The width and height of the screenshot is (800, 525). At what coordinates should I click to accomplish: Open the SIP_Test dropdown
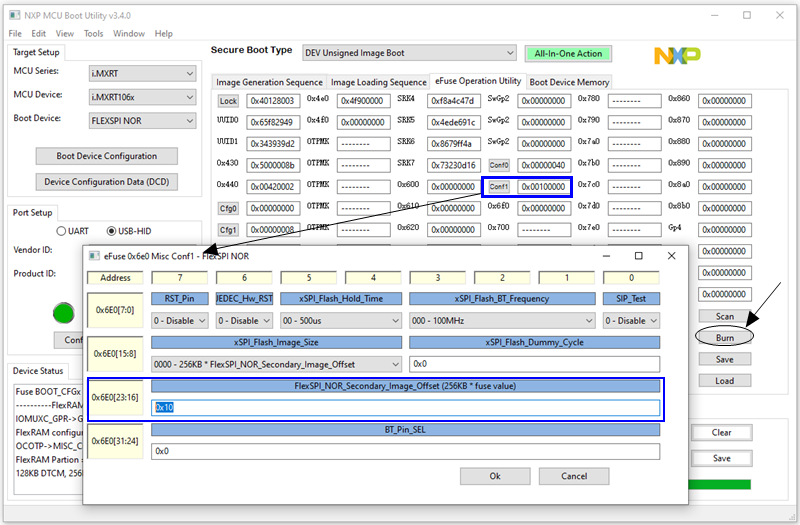tap(631, 321)
